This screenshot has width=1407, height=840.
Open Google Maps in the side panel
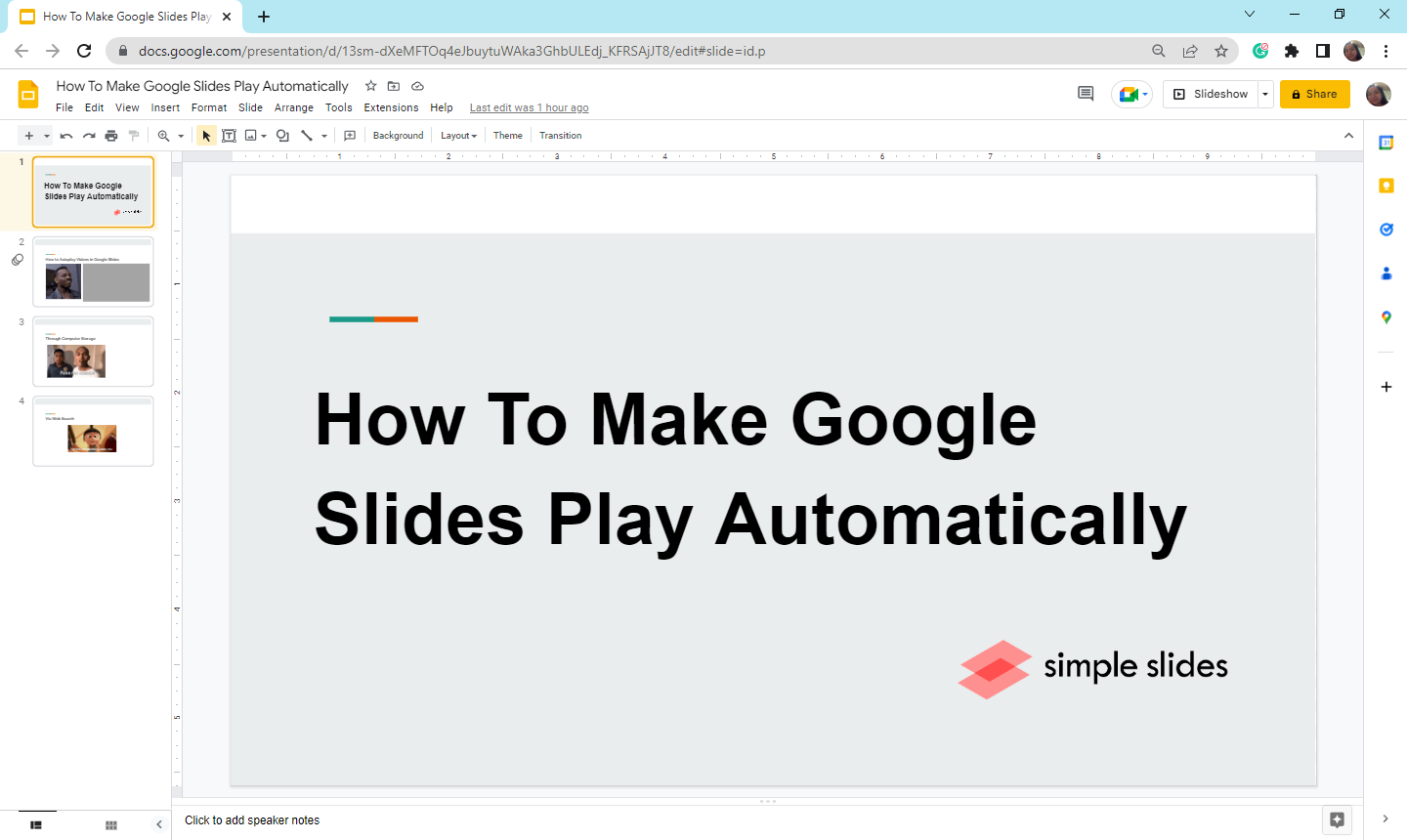click(x=1386, y=316)
